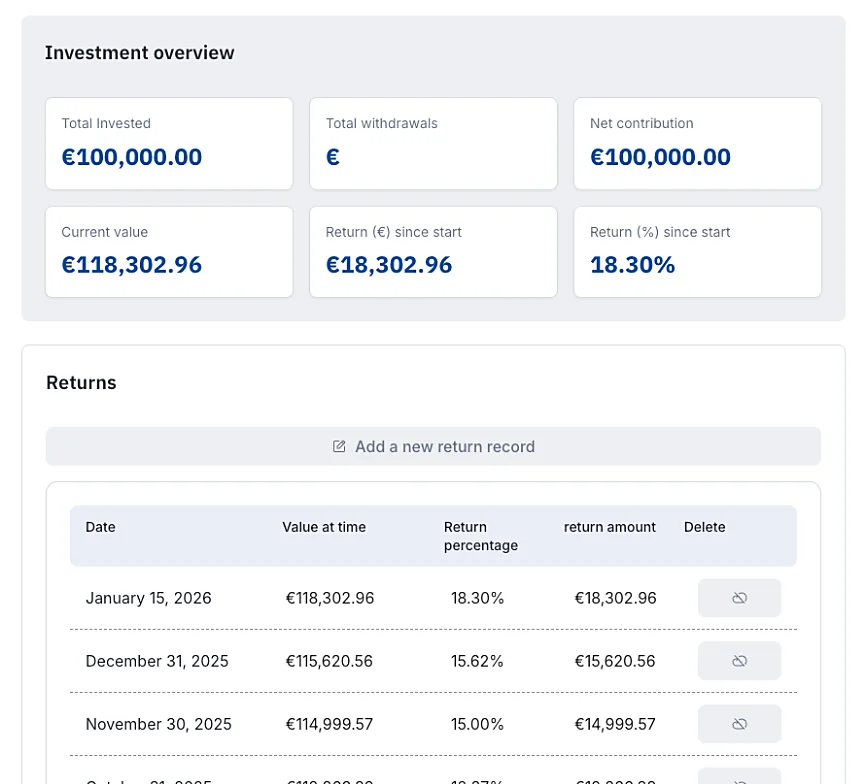Click the €115,620.56 value at time cell
The image size is (864, 784).
[x=329, y=661]
